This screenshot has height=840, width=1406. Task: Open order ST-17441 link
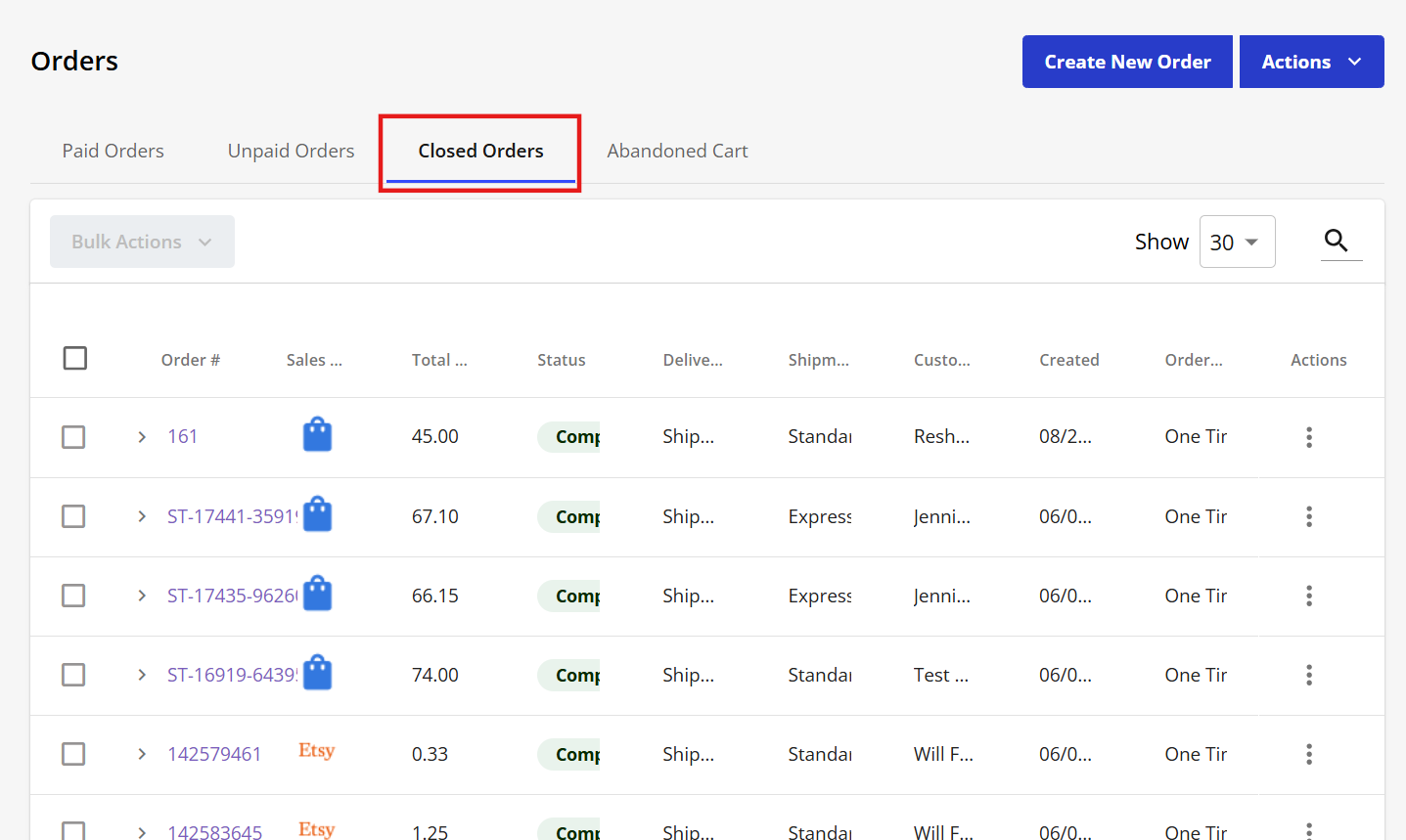tap(232, 516)
